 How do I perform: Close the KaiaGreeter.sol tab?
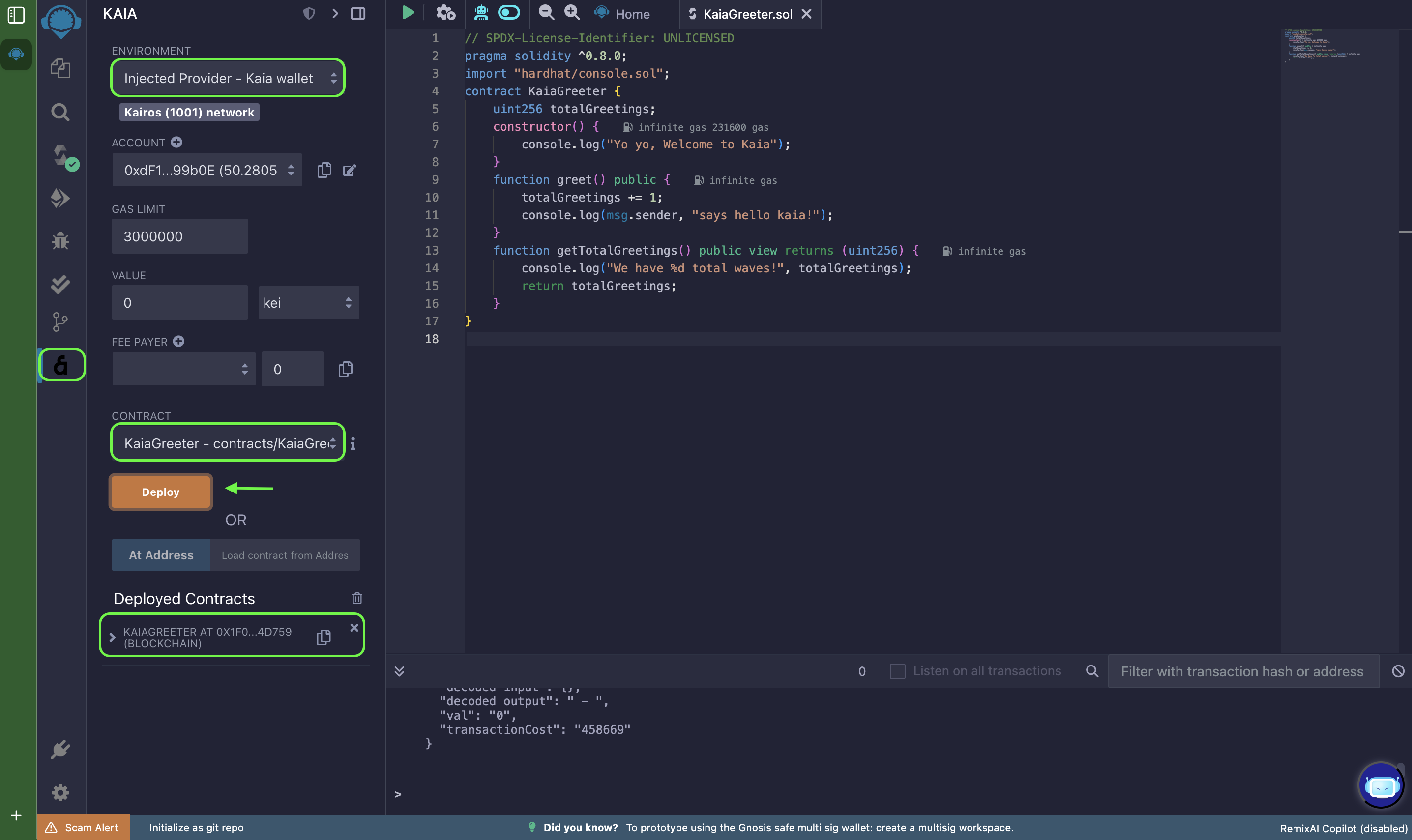point(807,14)
